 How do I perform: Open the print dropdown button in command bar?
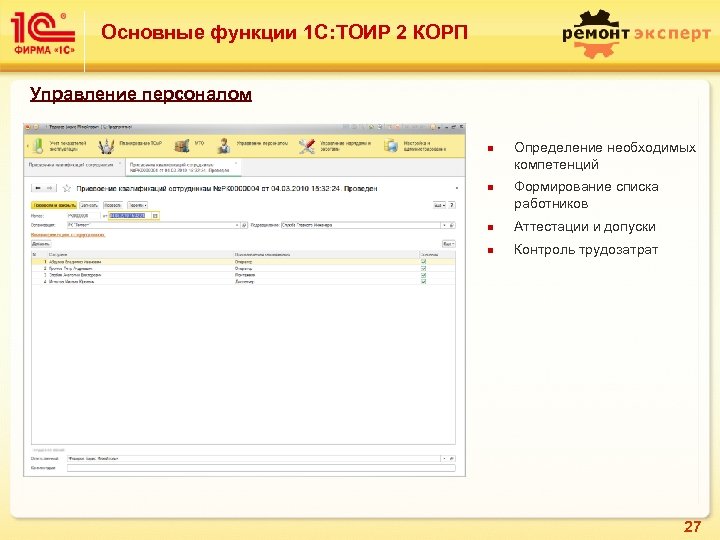tap(137, 205)
